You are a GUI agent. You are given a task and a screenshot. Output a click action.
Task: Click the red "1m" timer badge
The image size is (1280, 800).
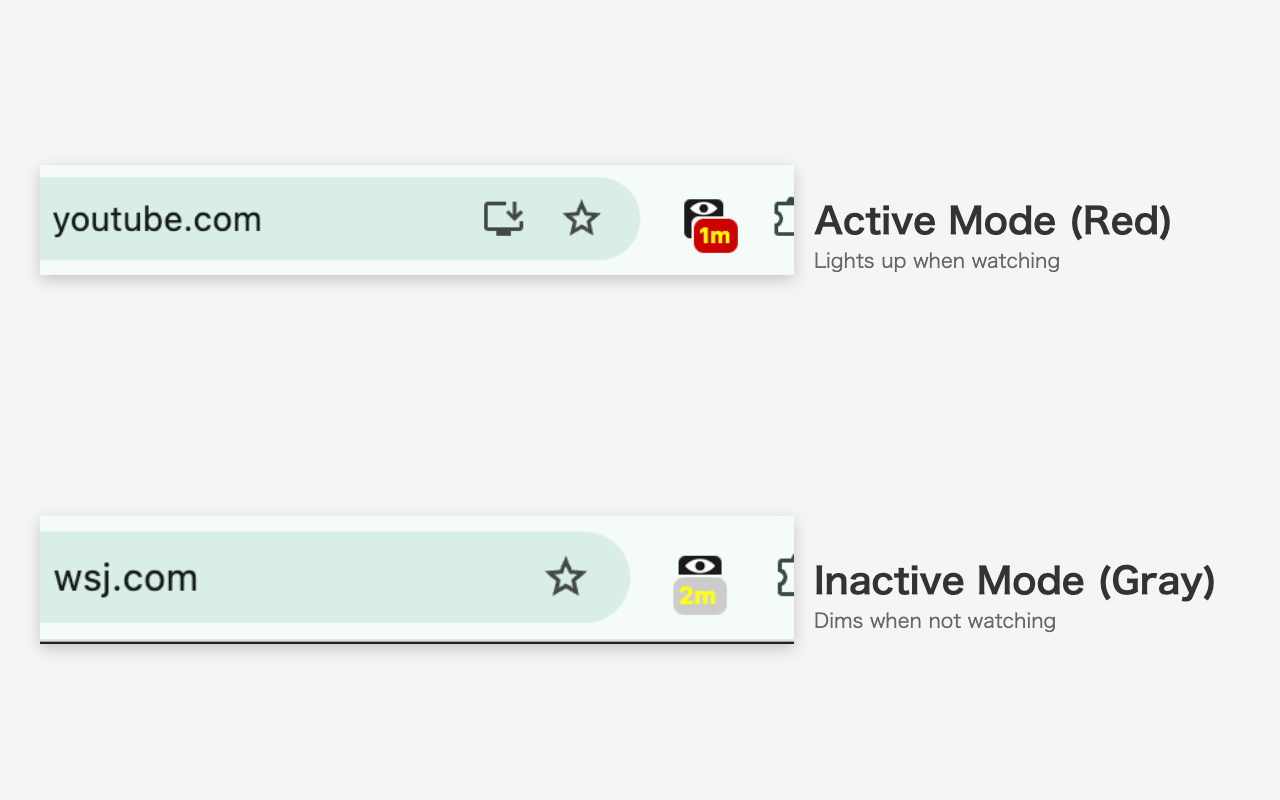pos(715,237)
